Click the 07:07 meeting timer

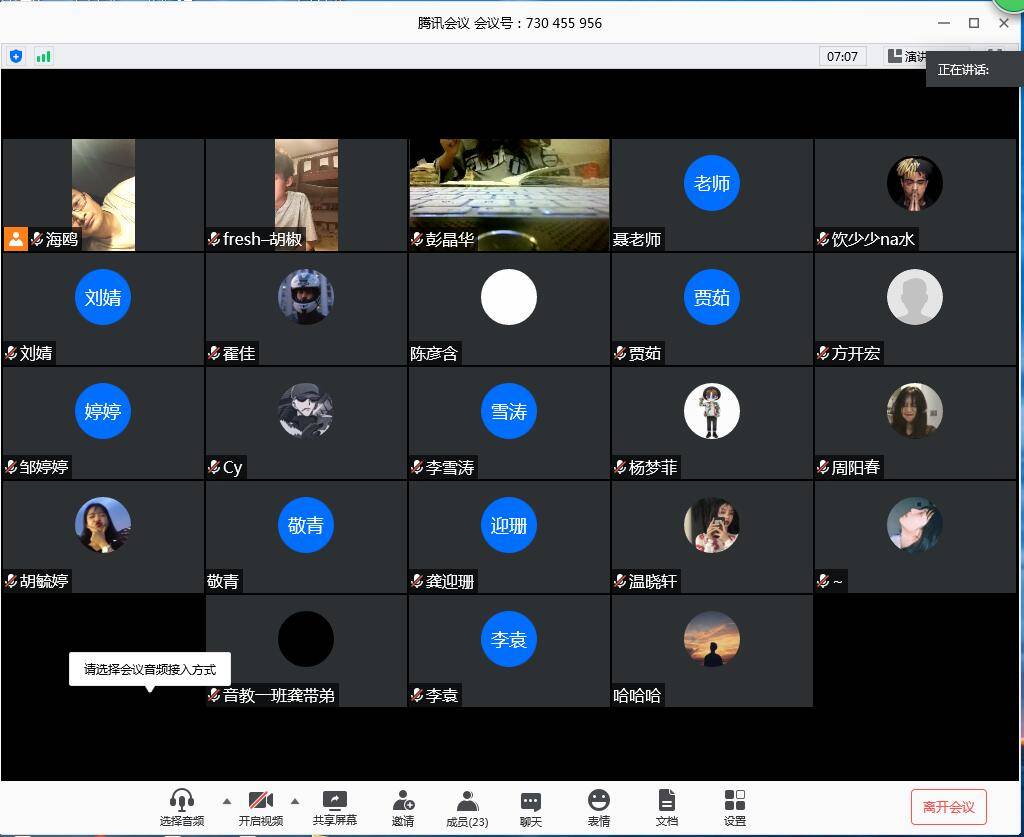point(842,56)
